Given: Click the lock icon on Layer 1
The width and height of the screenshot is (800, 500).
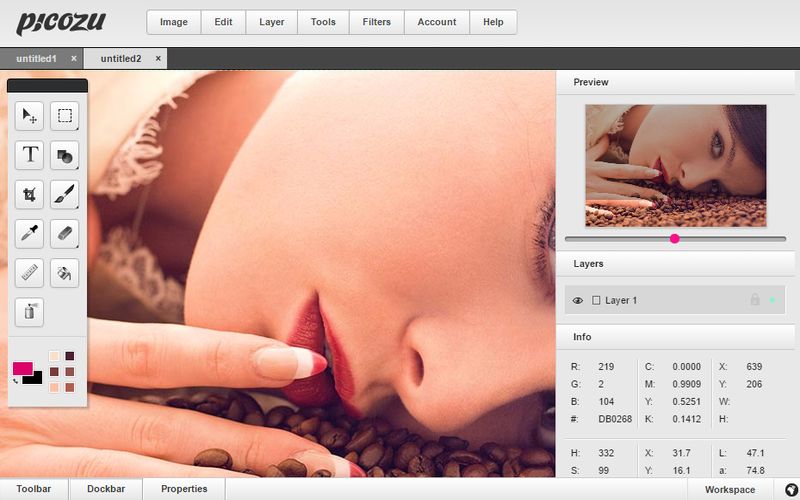Looking at the screenshot, I should pos(755,299).
